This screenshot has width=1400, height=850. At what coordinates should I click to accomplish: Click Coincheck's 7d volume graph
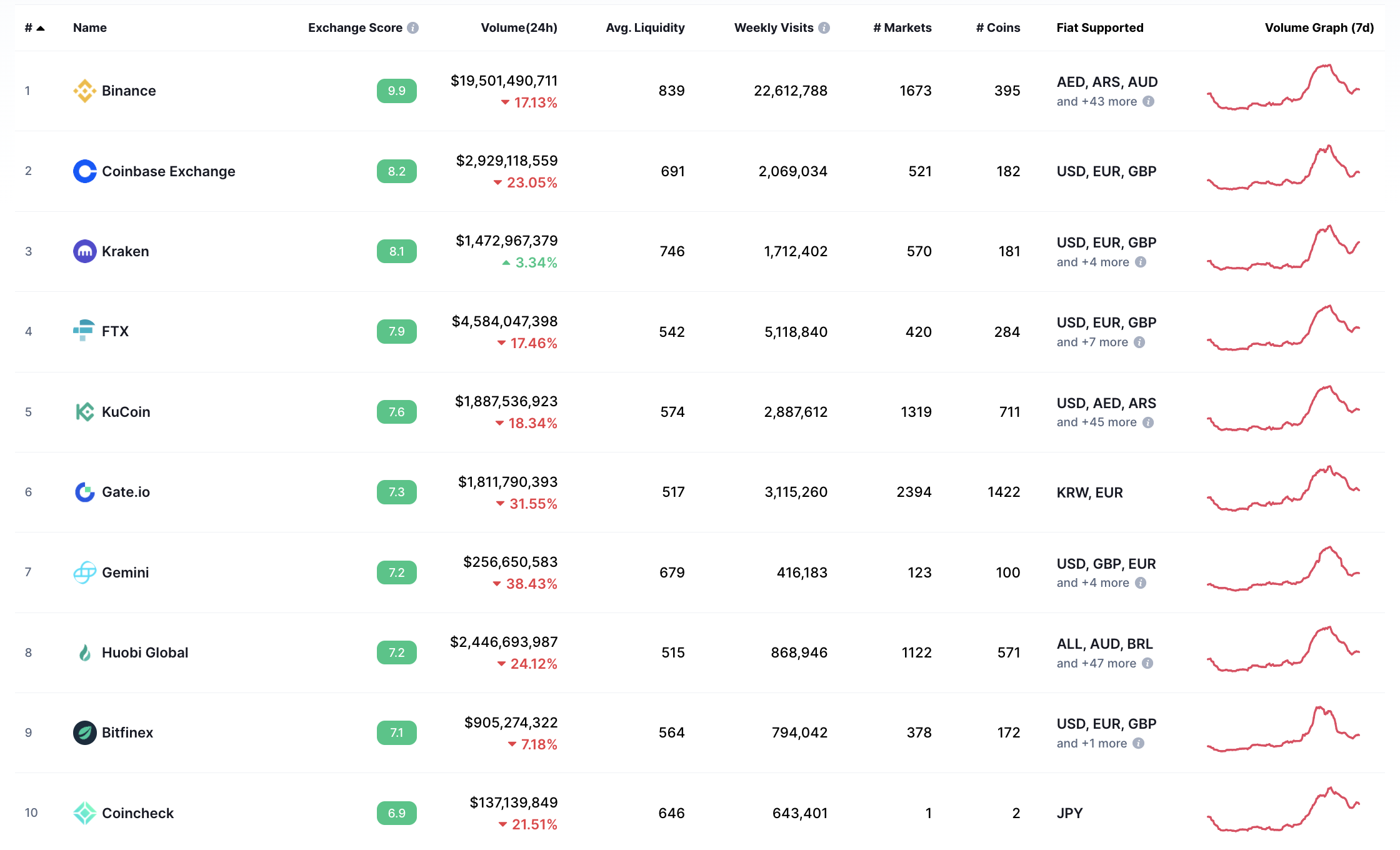[1283, 809]
